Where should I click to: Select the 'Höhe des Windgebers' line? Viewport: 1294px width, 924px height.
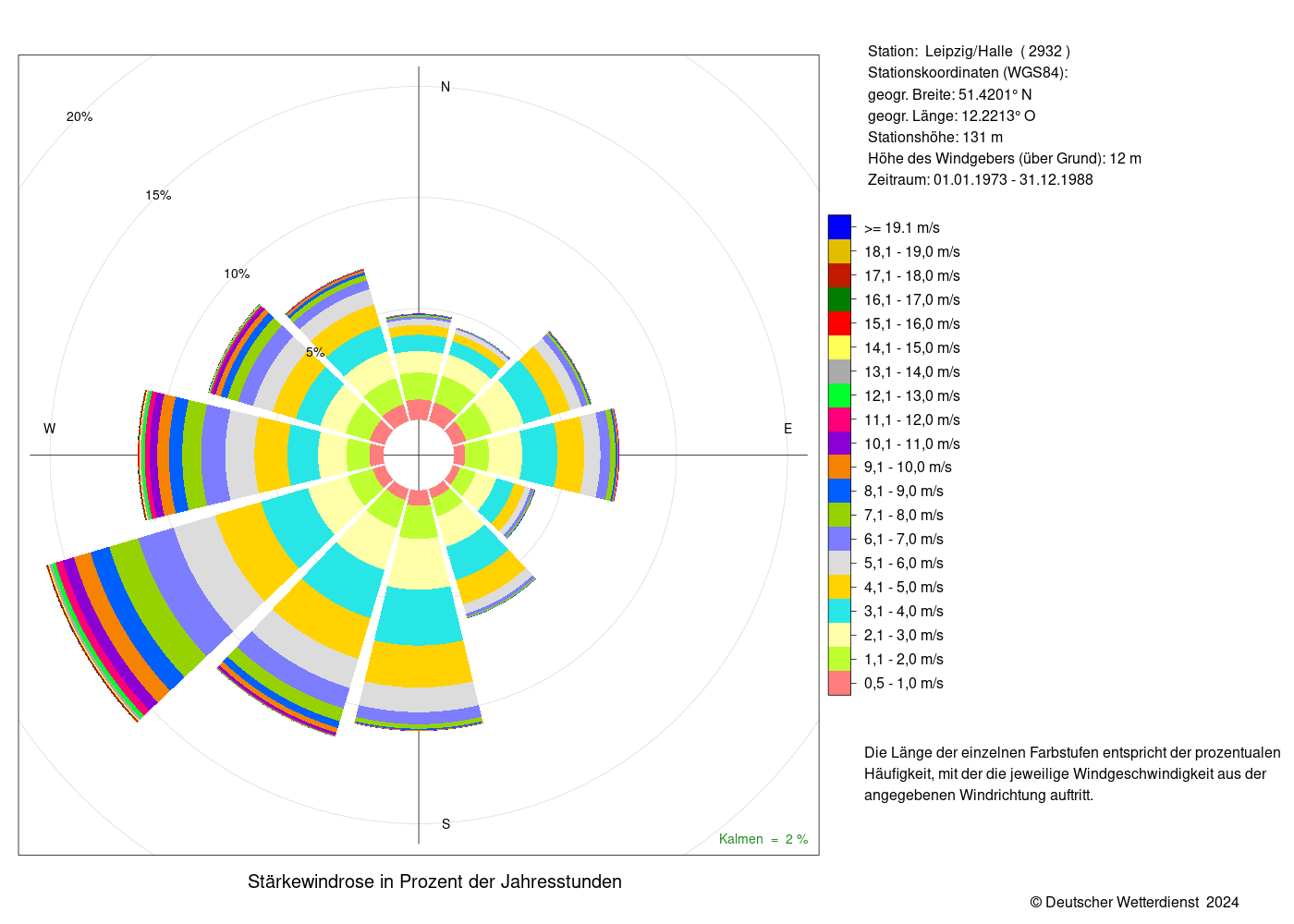tap(1005, 159)
